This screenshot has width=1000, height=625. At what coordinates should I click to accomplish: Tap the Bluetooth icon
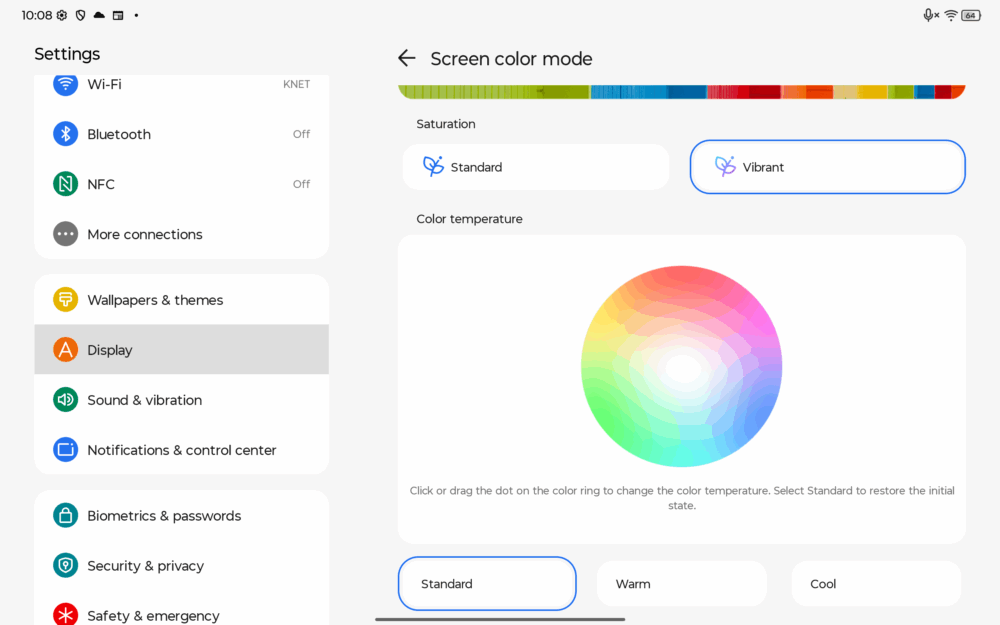65,134
